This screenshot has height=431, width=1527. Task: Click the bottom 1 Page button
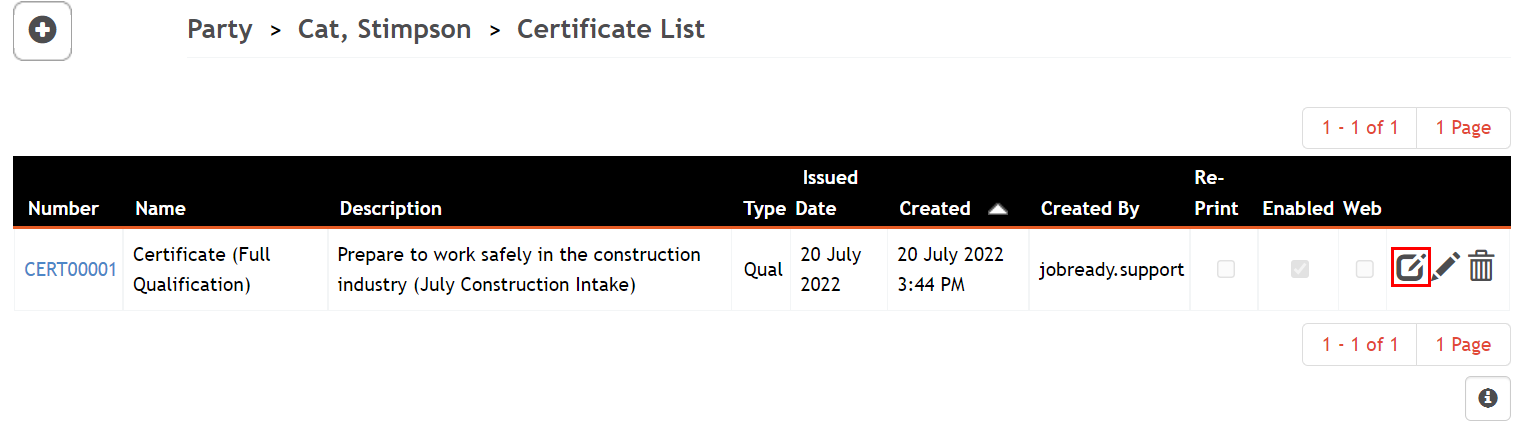point(1463,345)
